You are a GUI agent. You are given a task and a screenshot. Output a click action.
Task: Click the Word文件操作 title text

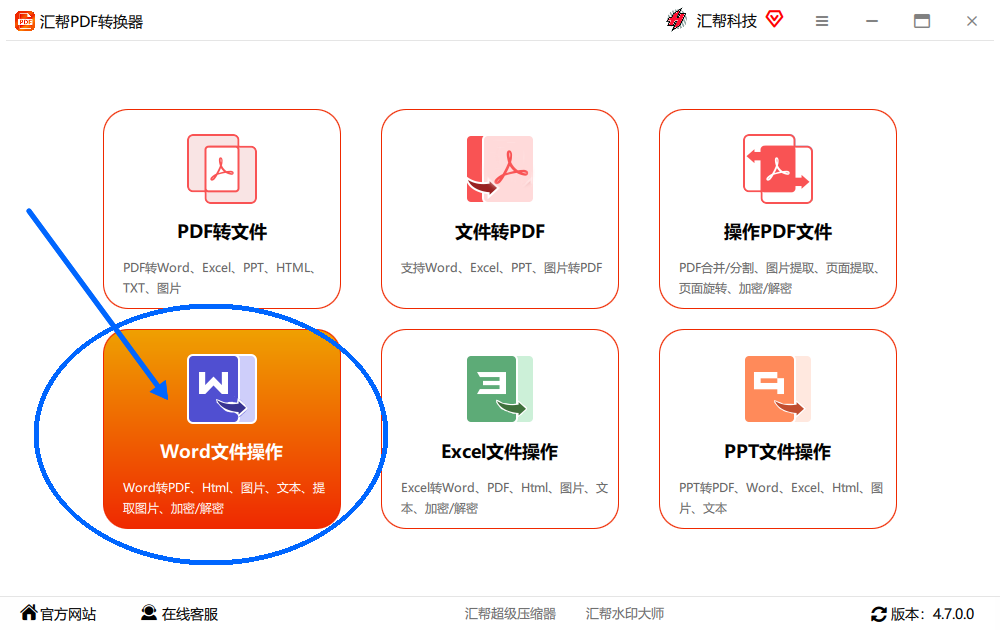222,451
